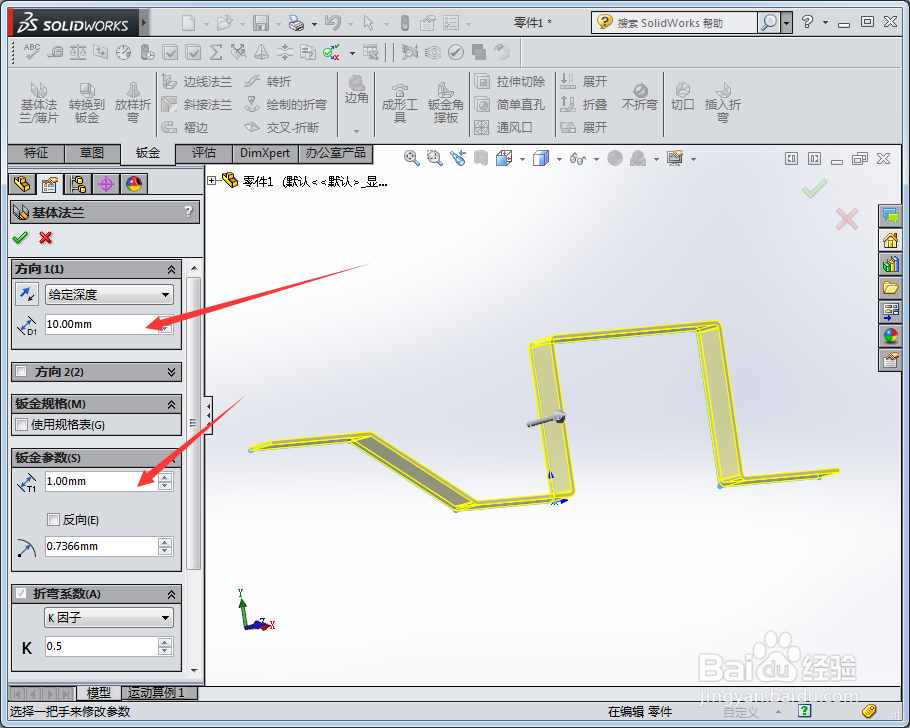Open the DimXpertManager tab icon
The height and width of the screenshot is (728, 910).
(x=106, y=184)
